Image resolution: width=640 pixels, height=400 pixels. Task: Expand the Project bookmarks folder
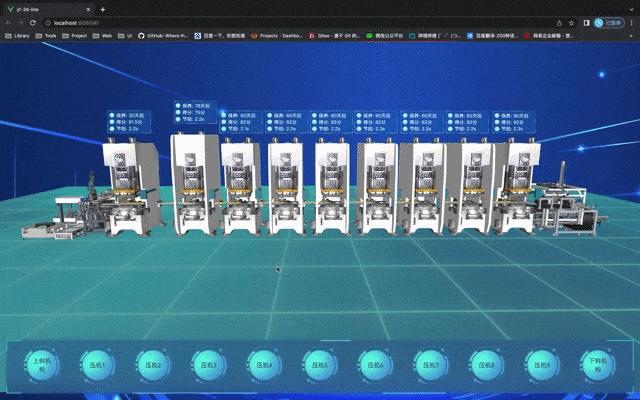[x=74, y=35]
